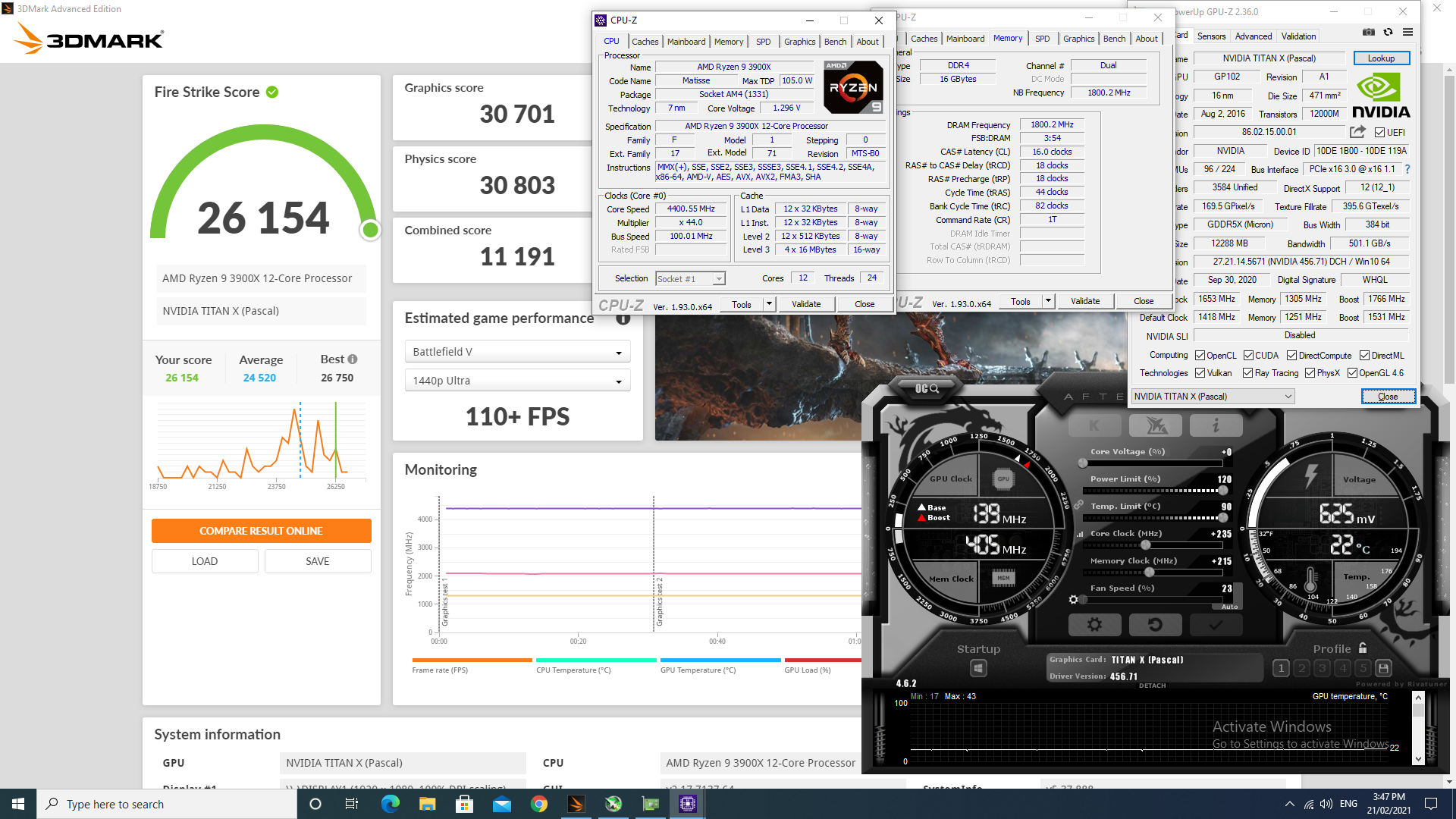Click the Afterburner profile lock icon
This screenshot has height=819, width=1456.
[x=1363, y=648]
